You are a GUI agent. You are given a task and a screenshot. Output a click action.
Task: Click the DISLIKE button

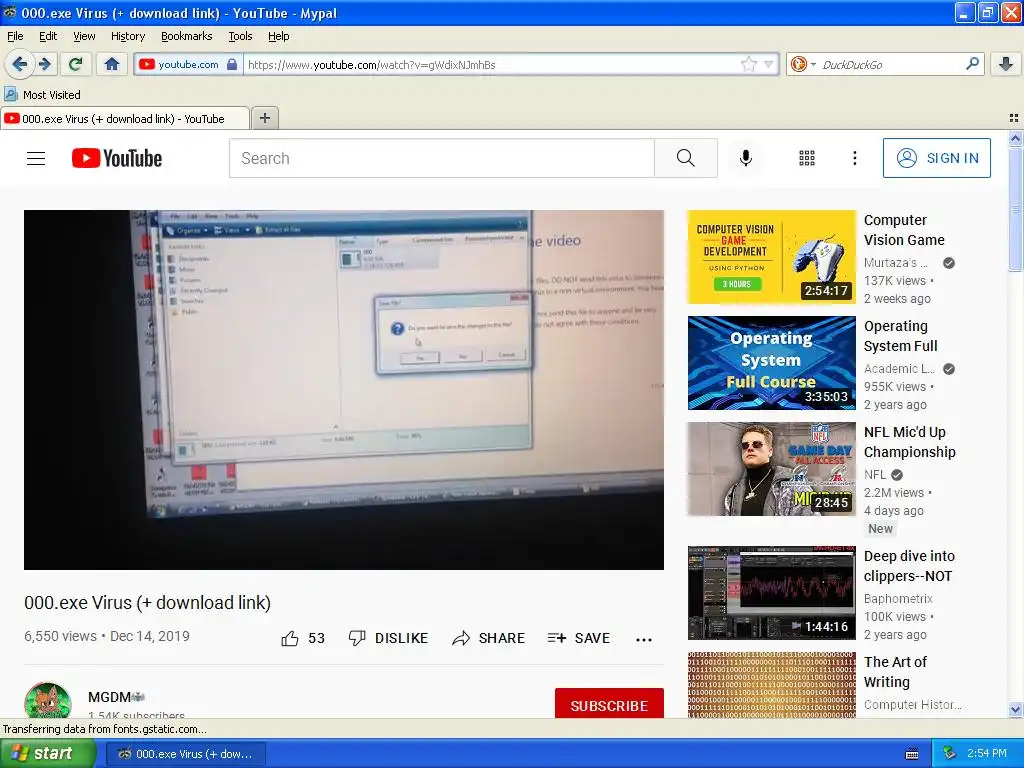389,638
